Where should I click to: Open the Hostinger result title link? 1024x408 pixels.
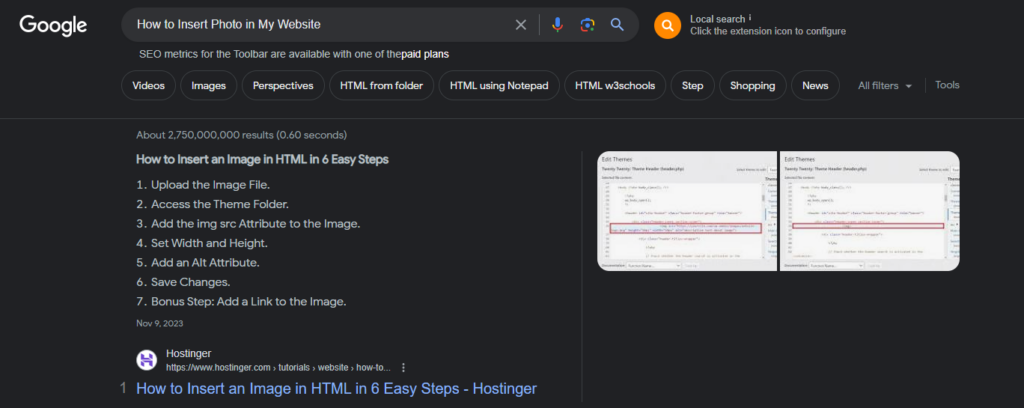tap(336, 388)
